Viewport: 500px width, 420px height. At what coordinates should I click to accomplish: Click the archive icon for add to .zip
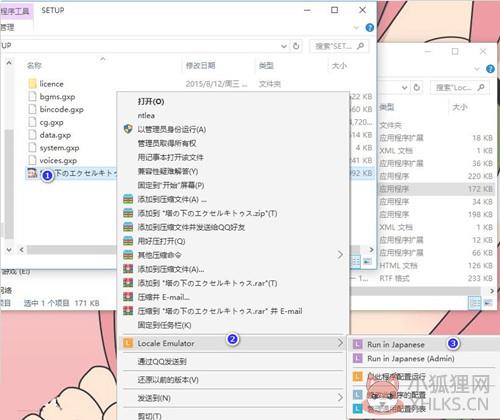click(x=128, y=213)
